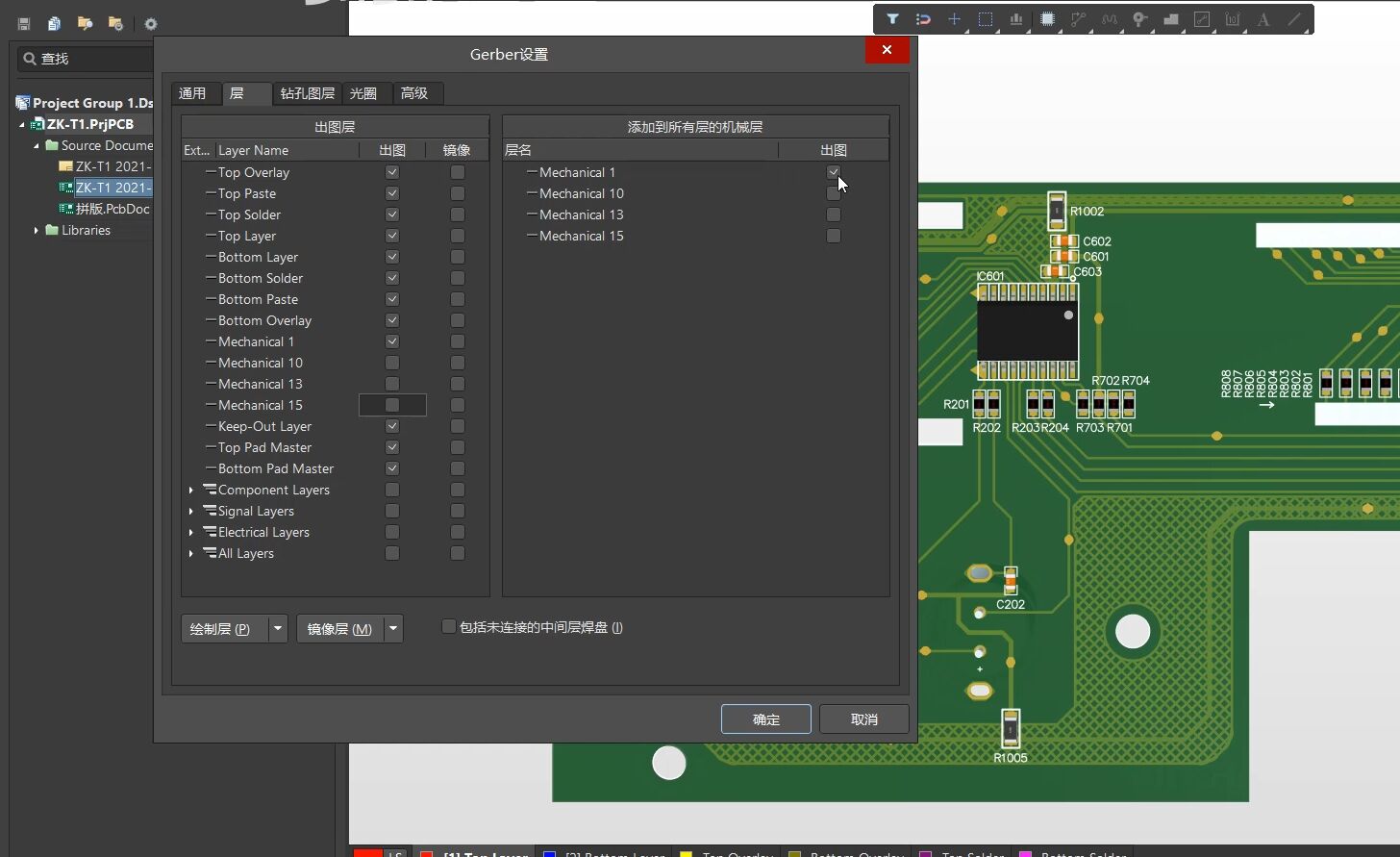Click the place component chip icon
Screen dimensions: 1400x857
1048,19
